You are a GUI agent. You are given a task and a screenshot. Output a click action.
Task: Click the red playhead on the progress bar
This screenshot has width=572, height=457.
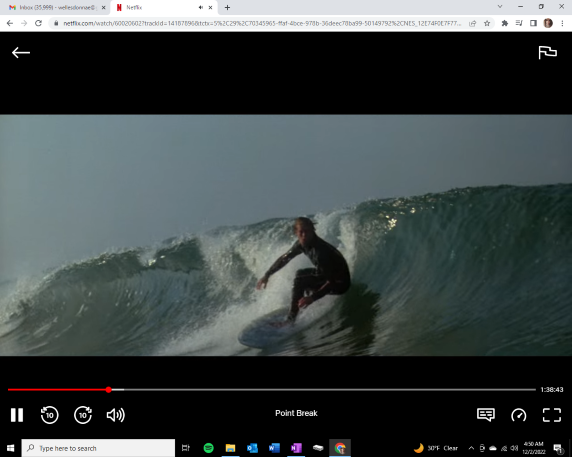pos(109,390)
